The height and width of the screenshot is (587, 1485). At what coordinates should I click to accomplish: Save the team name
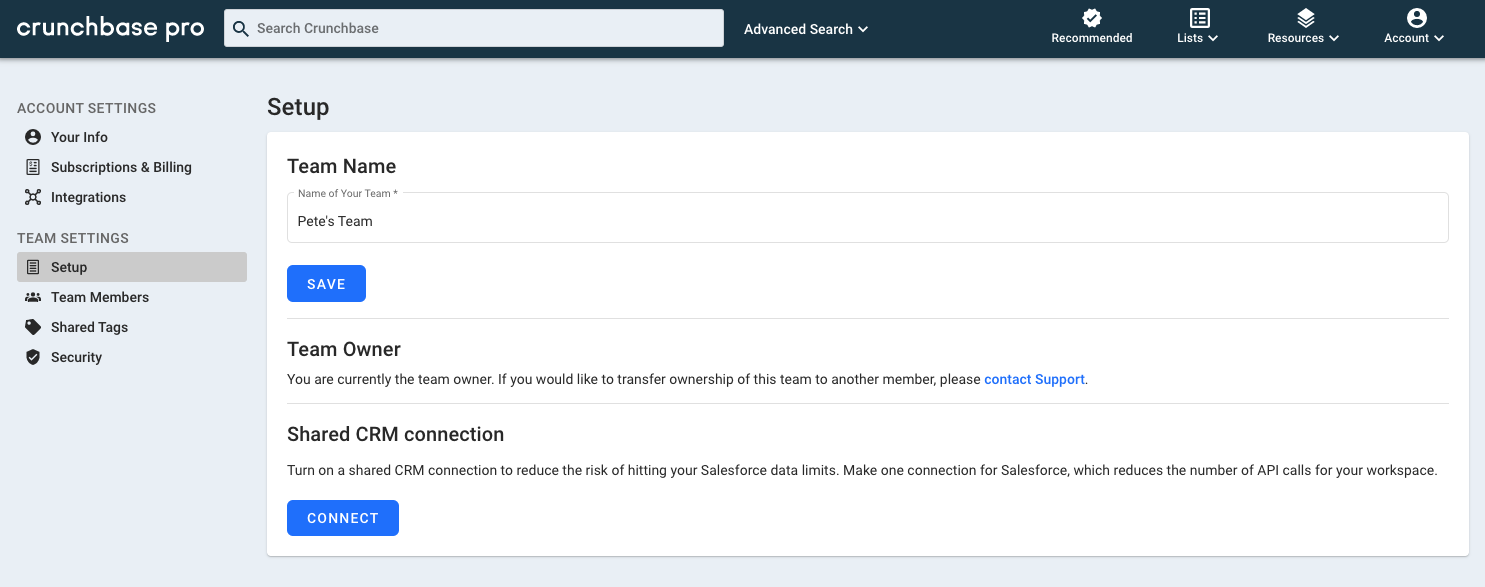[326, 284]
